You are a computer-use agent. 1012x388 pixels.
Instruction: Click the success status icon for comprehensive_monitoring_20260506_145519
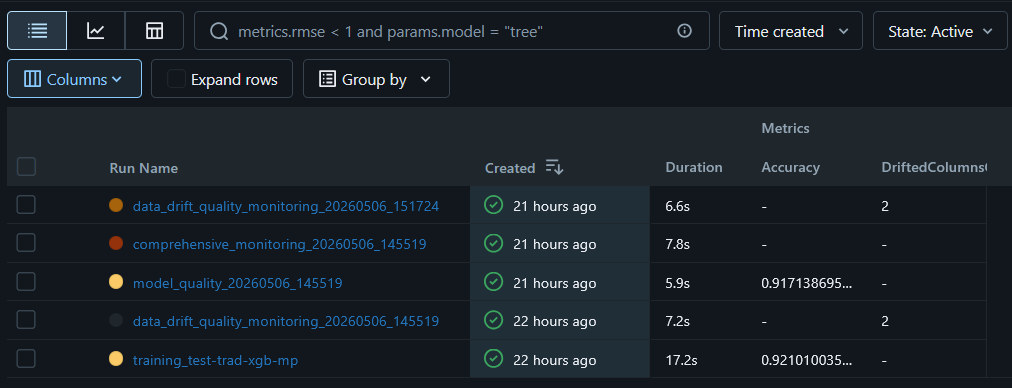(493, 244)
